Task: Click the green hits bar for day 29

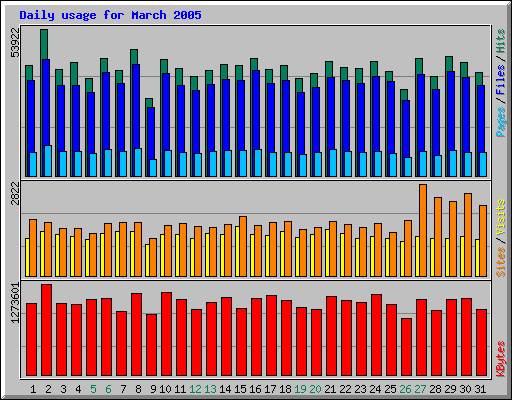Action: pyautogui.click(x=449, y=64)
